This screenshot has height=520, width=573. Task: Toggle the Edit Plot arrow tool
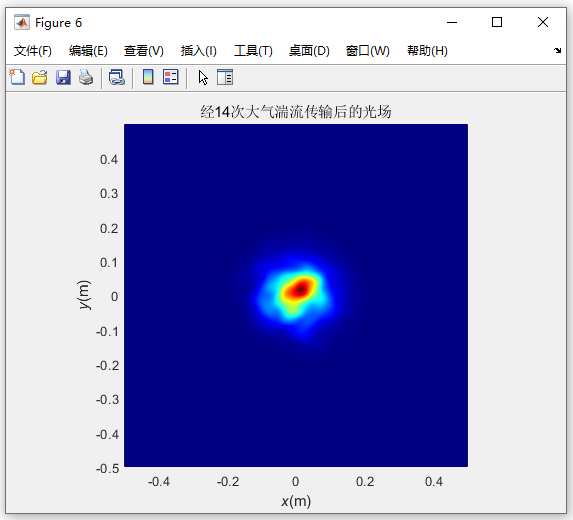[x=203, y=78]
